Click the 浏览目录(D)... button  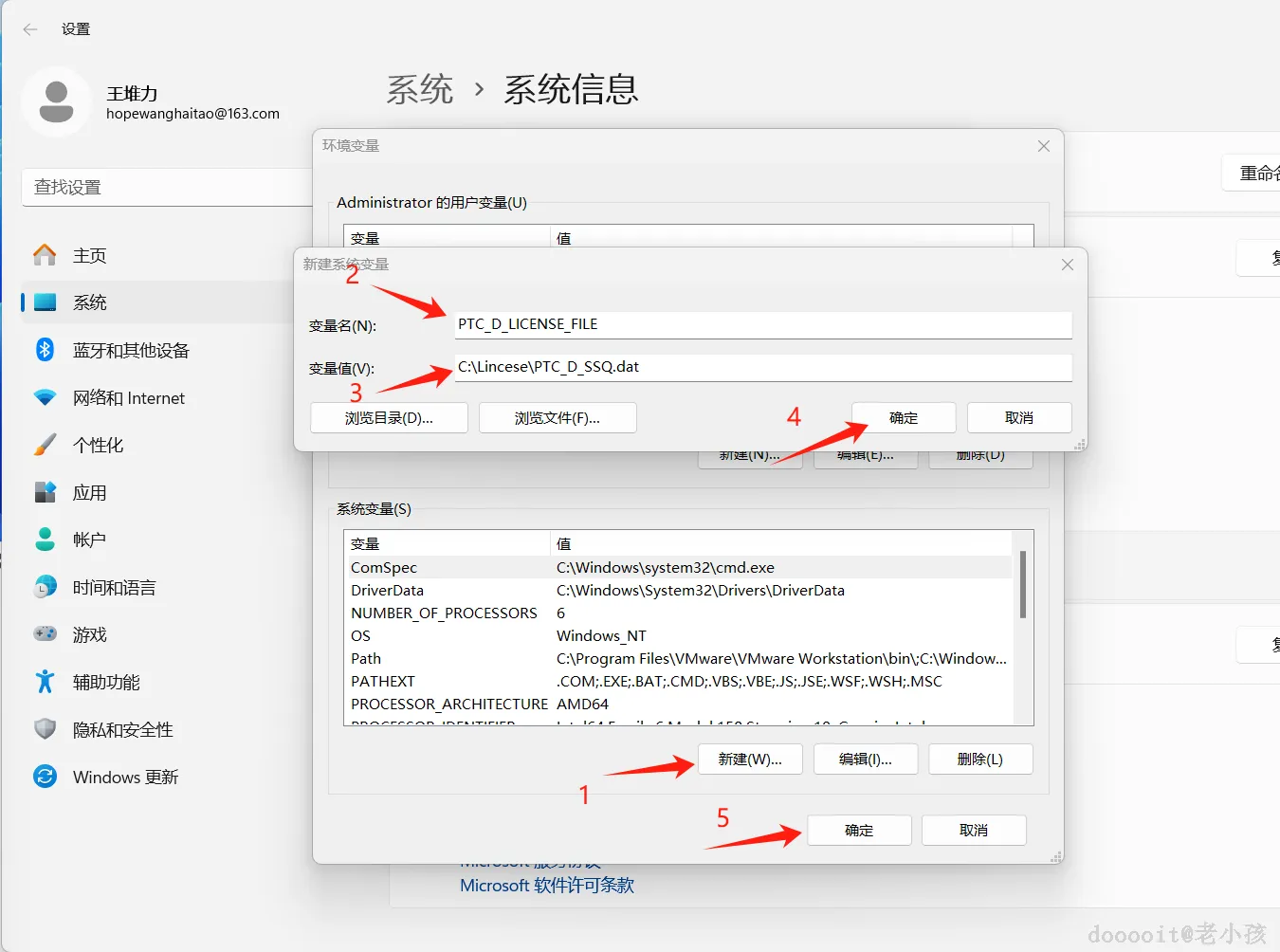pyautogui.click(x=389, y=418)
